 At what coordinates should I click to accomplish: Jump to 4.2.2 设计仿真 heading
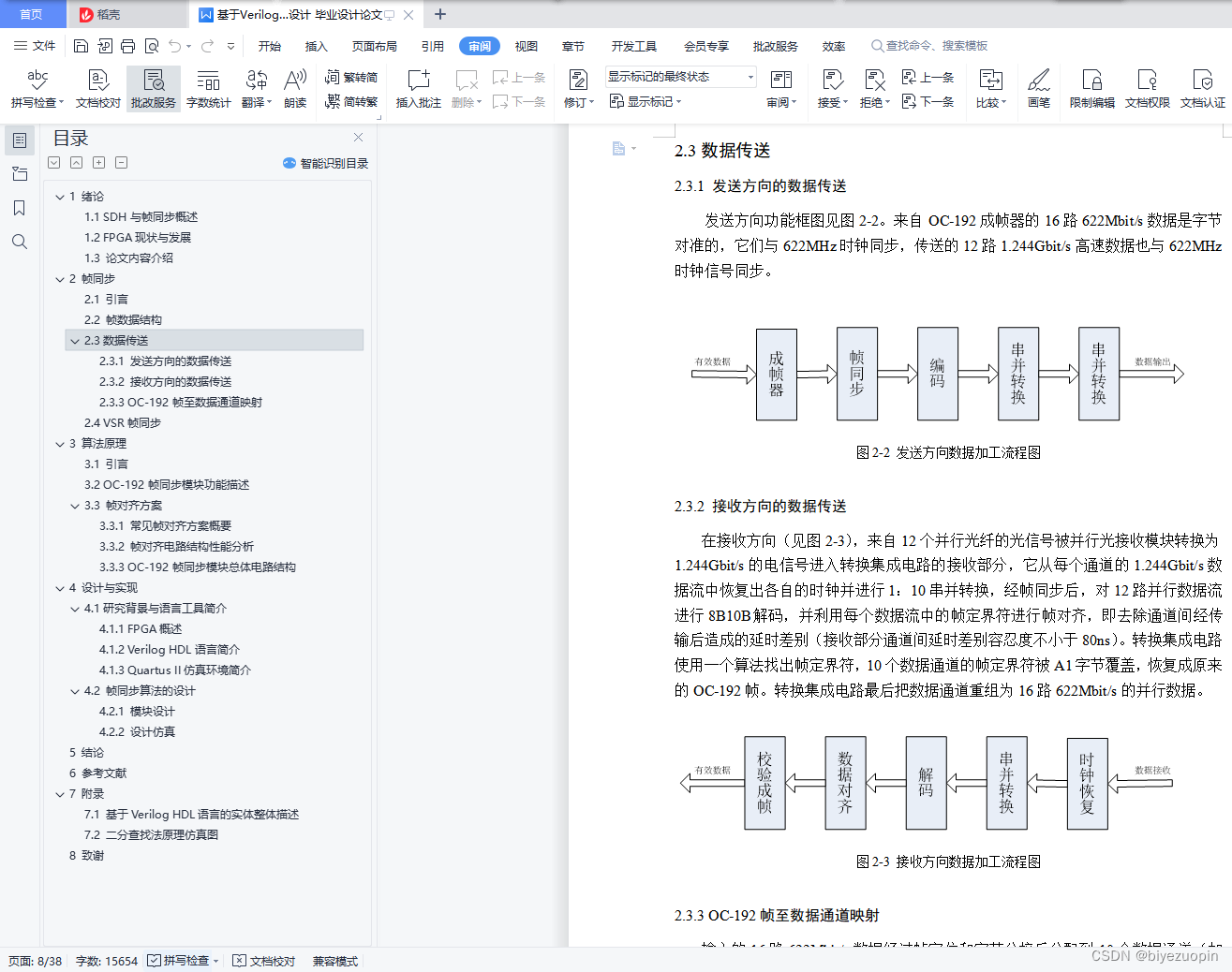[x=137, y=732]
